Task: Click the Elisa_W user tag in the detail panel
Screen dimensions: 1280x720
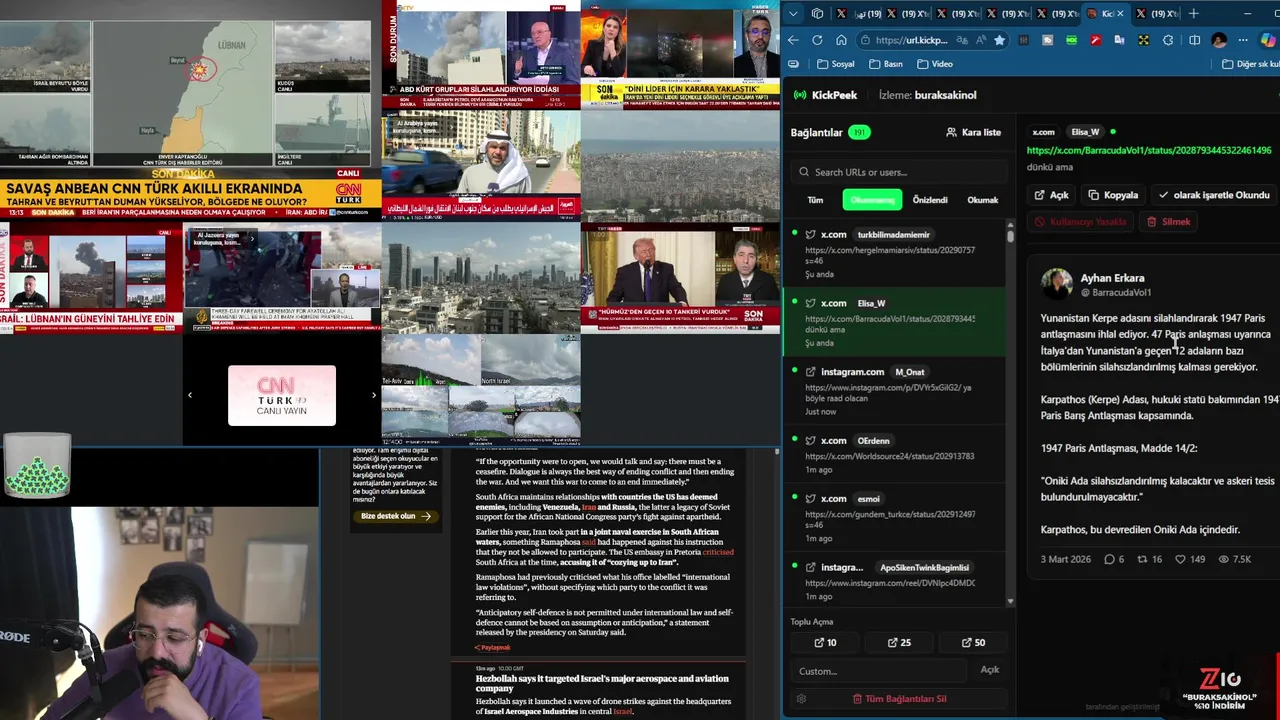Action: point(1085,132)
